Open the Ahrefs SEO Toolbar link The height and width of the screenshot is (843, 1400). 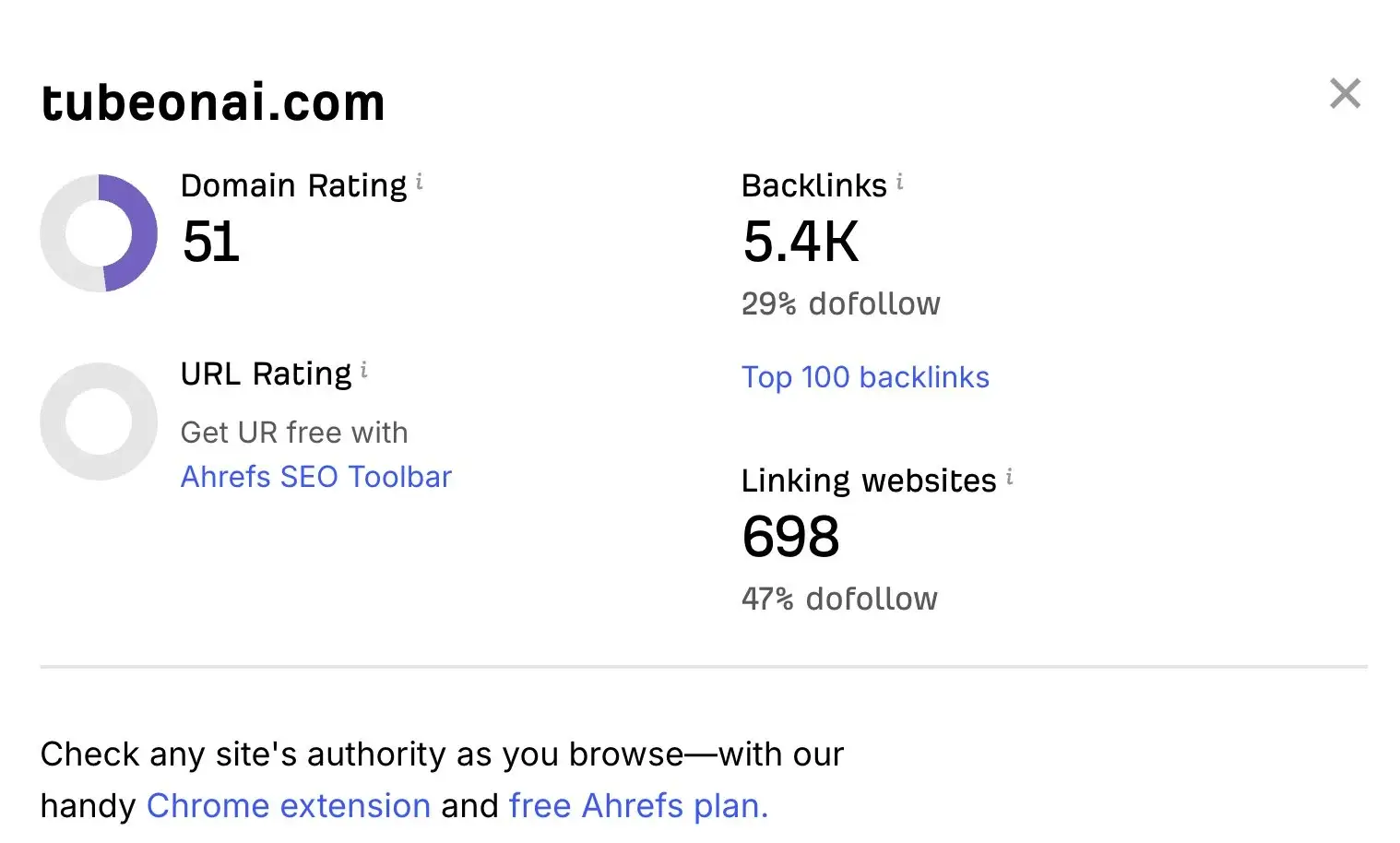coord(315,477)
